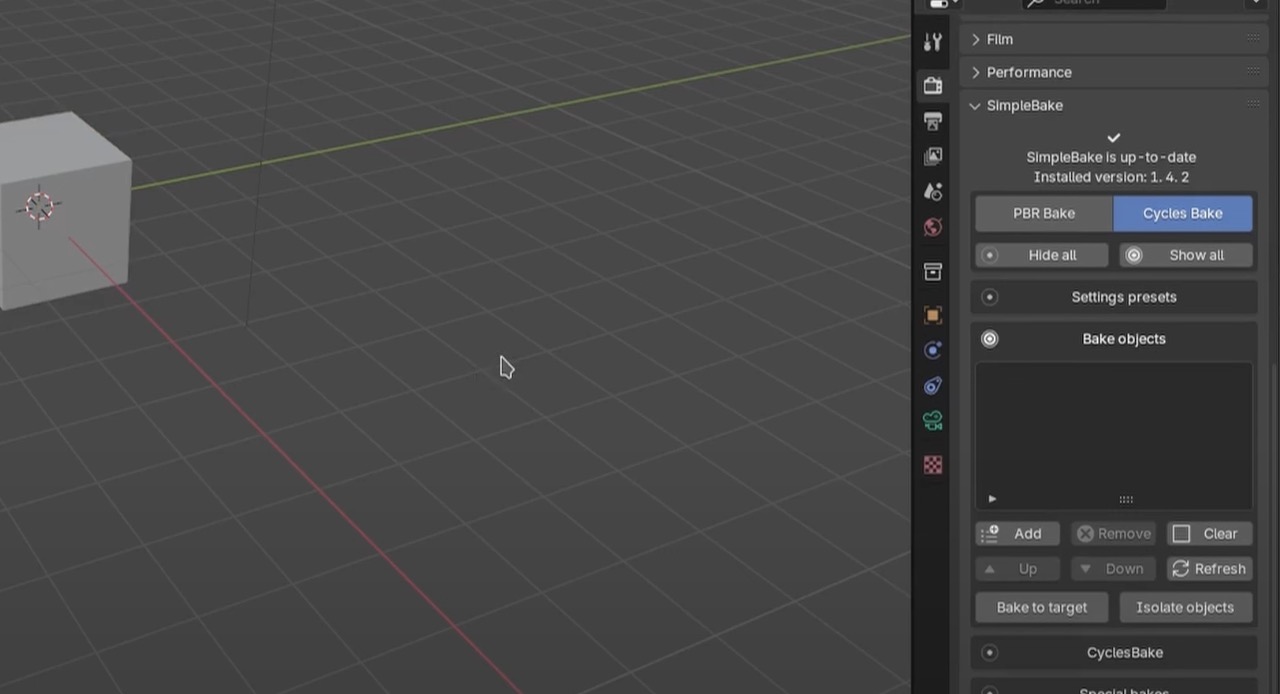Open the World properties tab
This screenshot has width=1280, height=694.
(932, 227)
